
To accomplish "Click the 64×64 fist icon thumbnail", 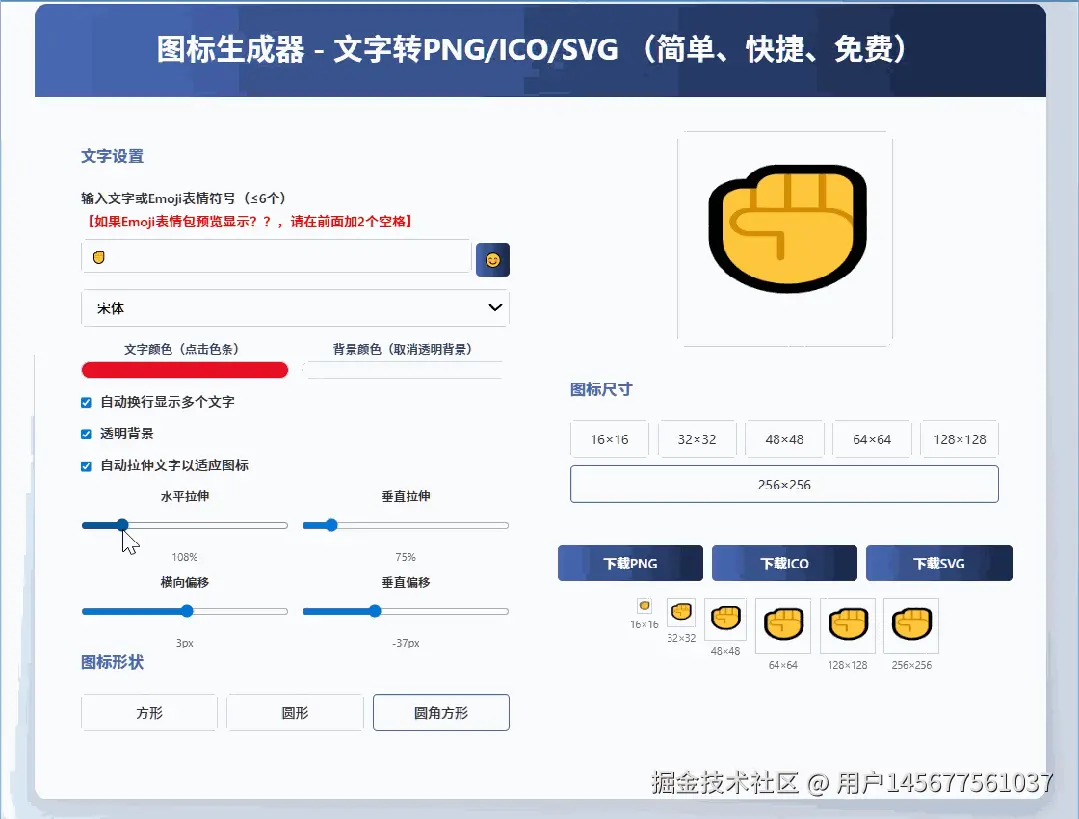I will (x=783, y=623).
